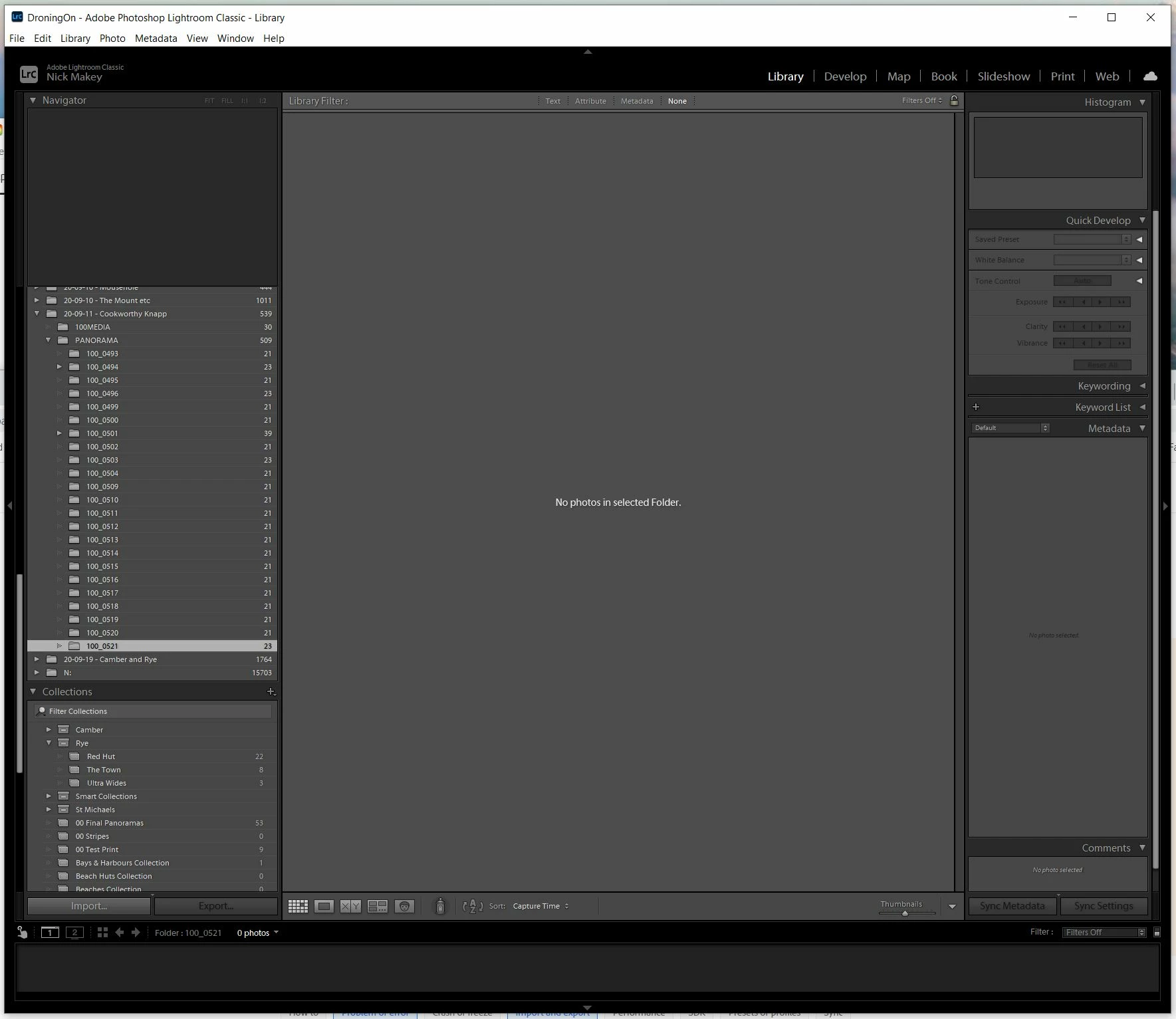1176x1019 pixels.
Task: Open Survey view icon
Action: [x=378, y=906]
